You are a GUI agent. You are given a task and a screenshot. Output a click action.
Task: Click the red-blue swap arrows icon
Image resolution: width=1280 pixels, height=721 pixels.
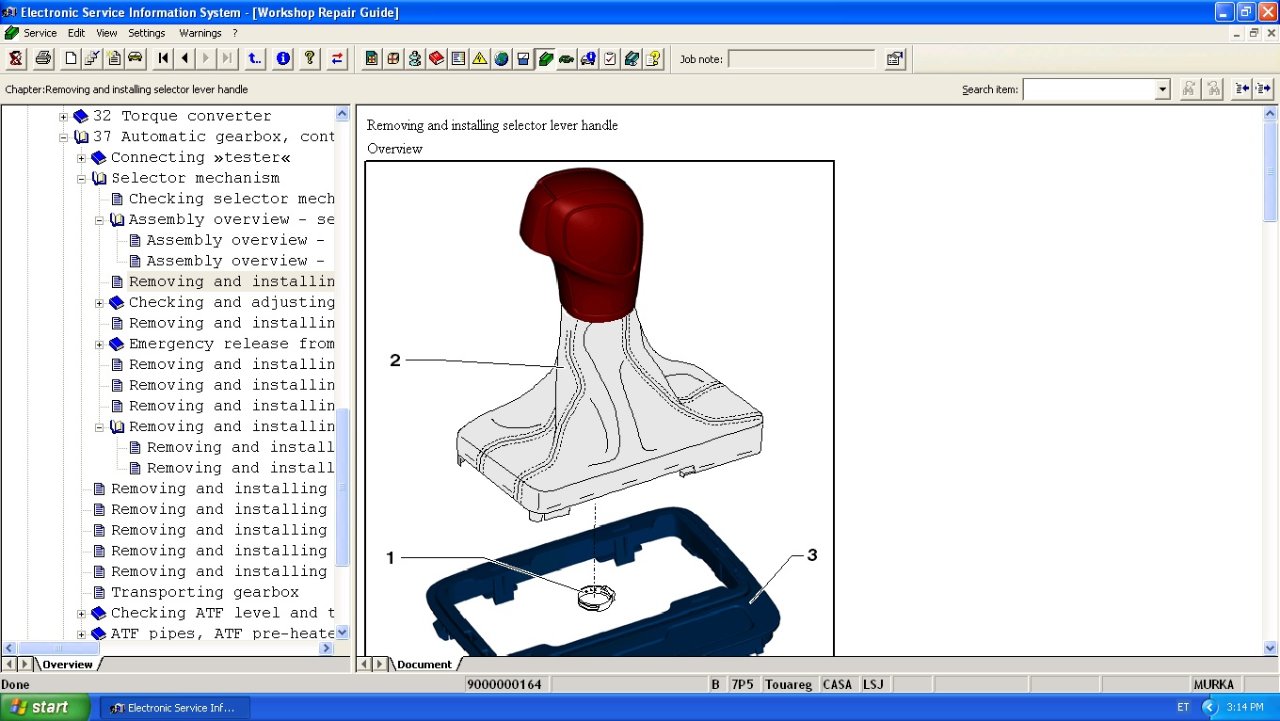[337, 59]
